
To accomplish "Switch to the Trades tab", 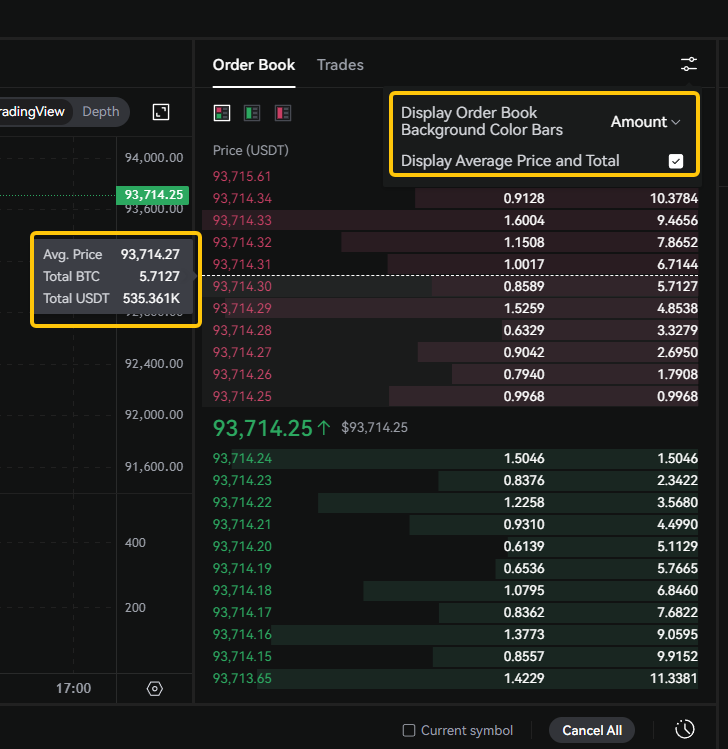I will pyautogui.click(x=340, y=65).
